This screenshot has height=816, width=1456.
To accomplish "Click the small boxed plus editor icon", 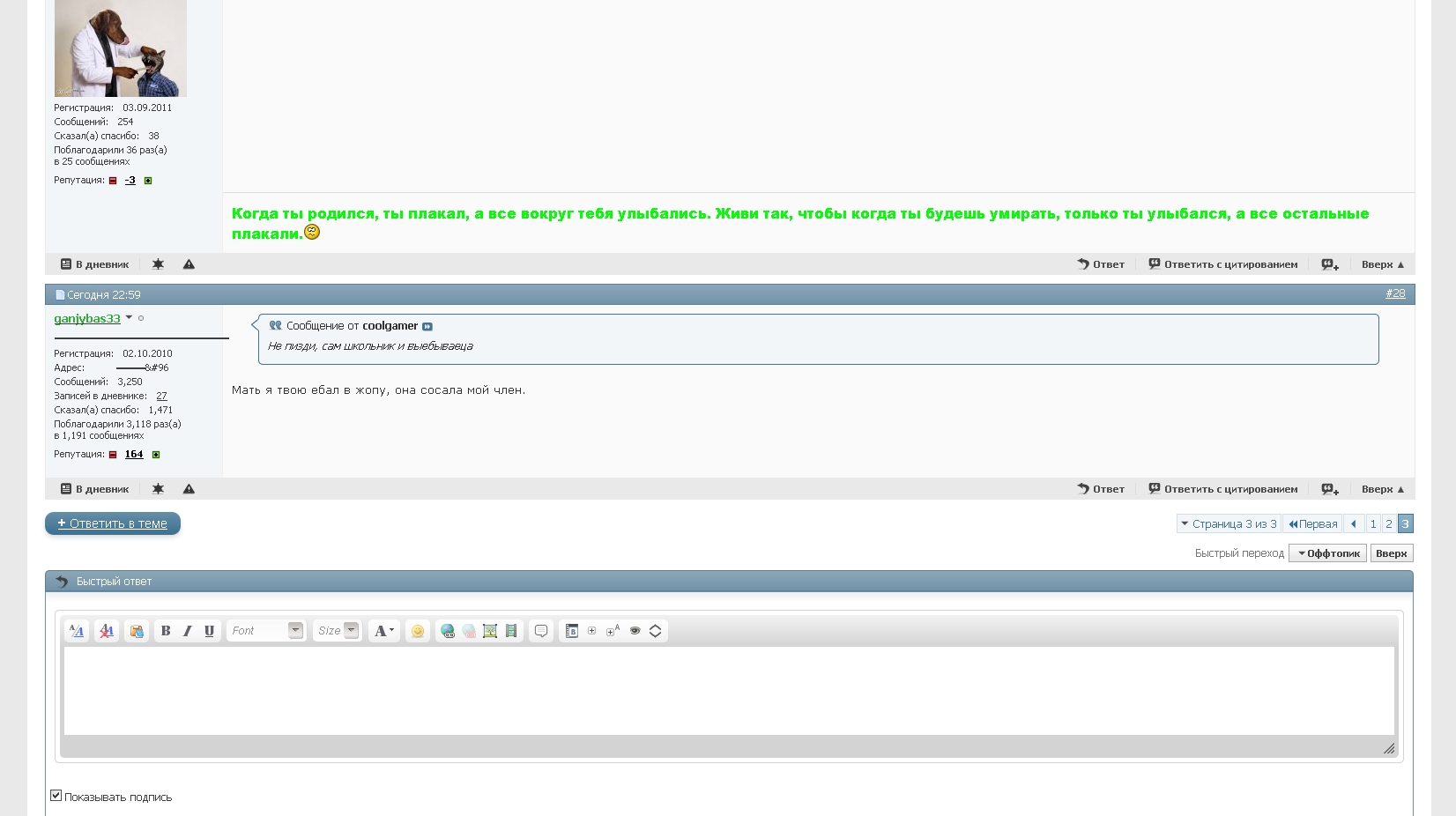I will [x=592, y=631].
